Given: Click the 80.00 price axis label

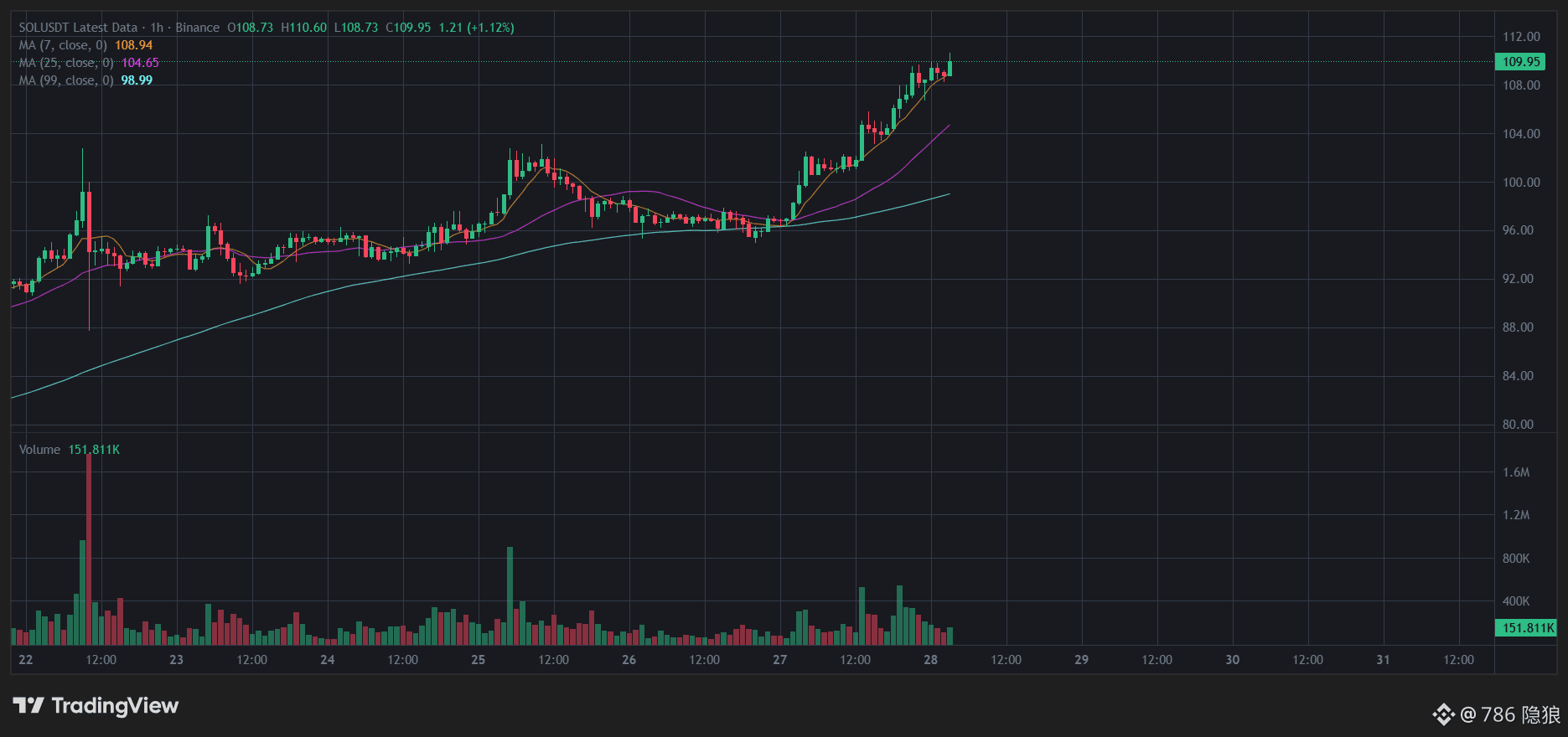Looking at the screenshot, I should [x=1518, y=425].
